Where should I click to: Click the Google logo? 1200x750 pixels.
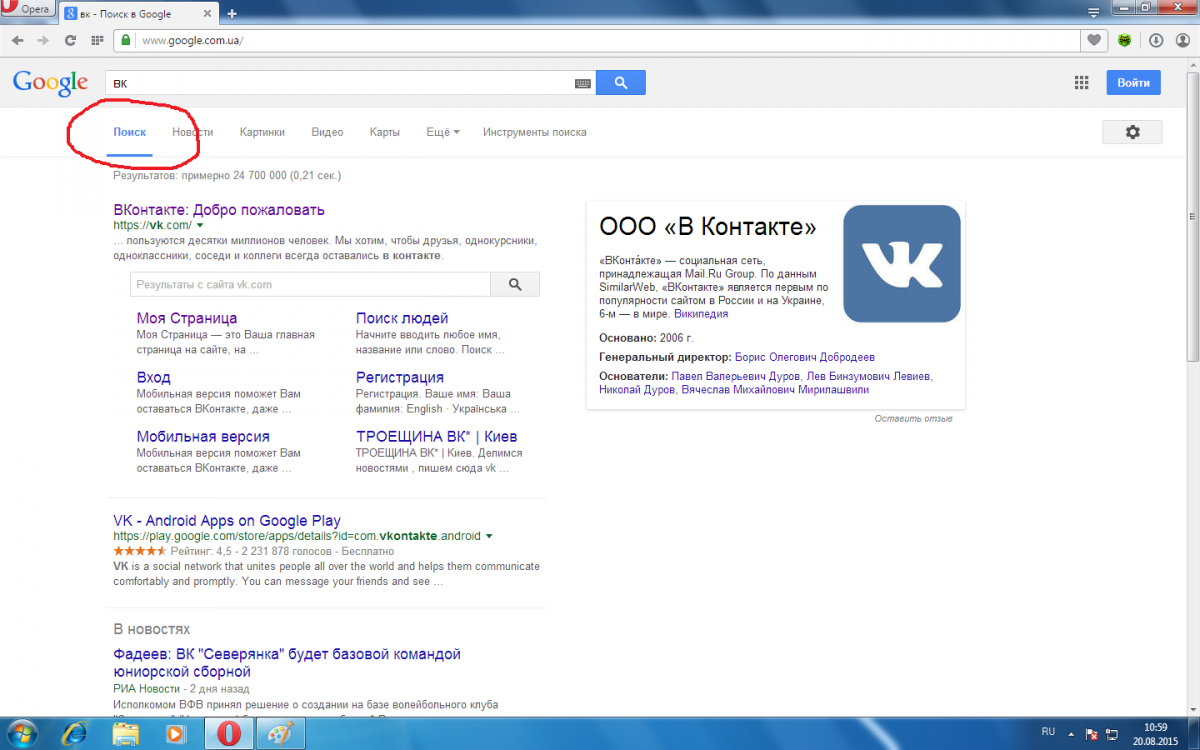point(50,82)
